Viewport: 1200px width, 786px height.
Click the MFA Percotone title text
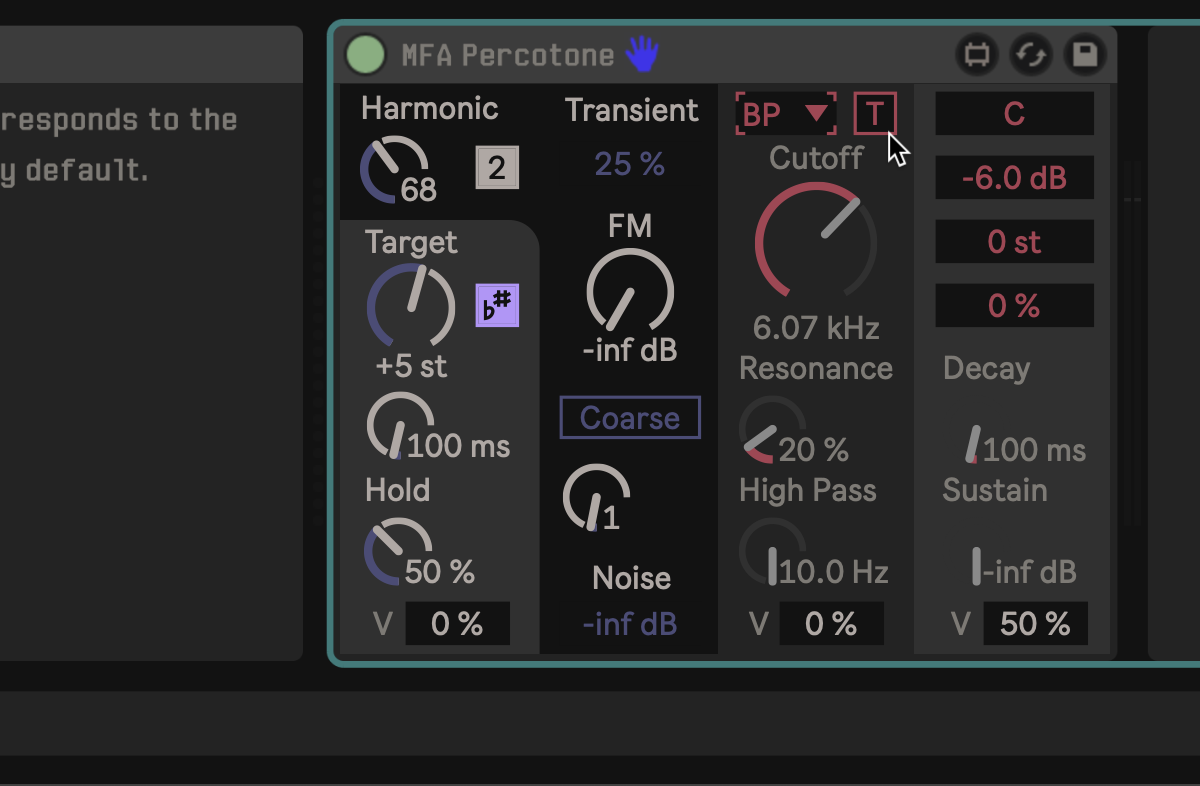pyautogui.click(x=508, y=55)
